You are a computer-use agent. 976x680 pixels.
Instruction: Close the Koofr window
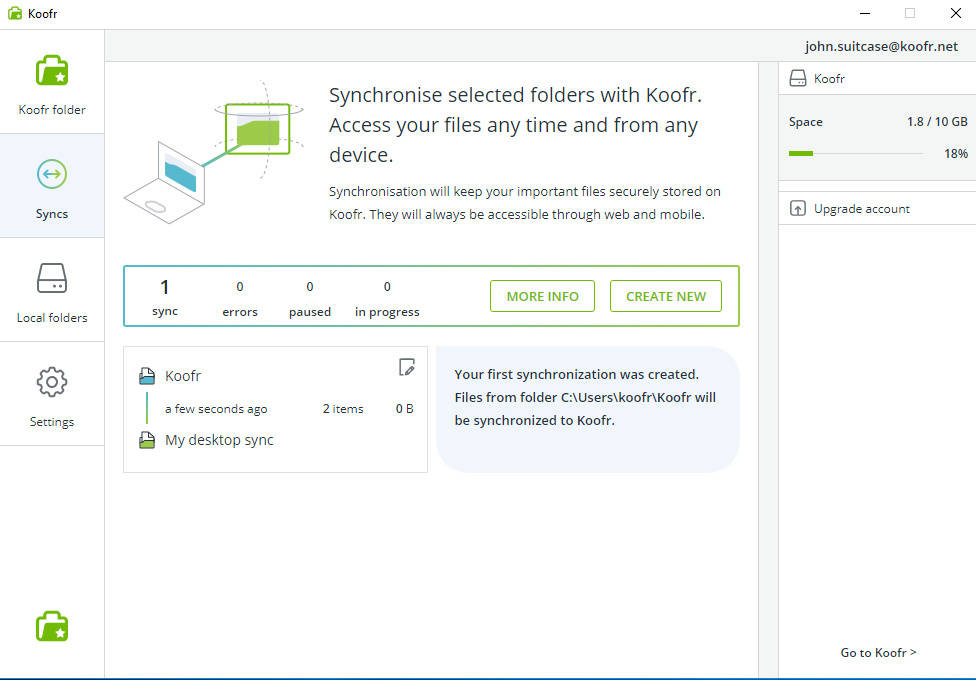pos(955,13)
